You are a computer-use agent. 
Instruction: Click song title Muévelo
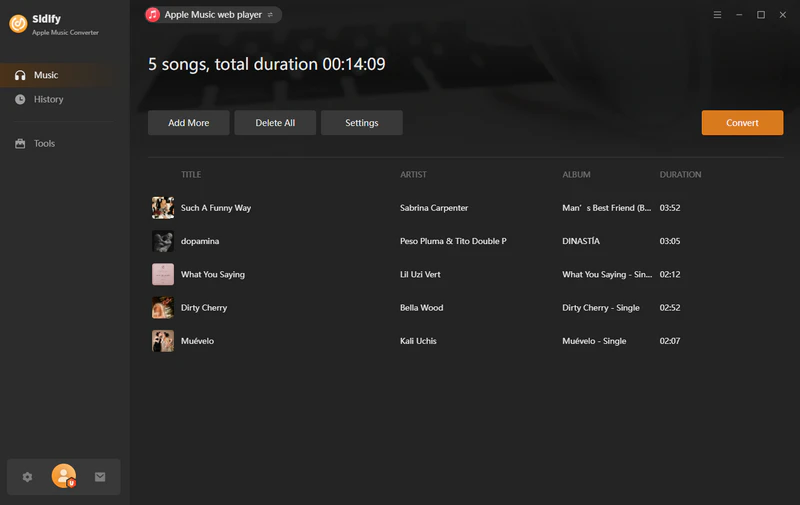point(197,341)
